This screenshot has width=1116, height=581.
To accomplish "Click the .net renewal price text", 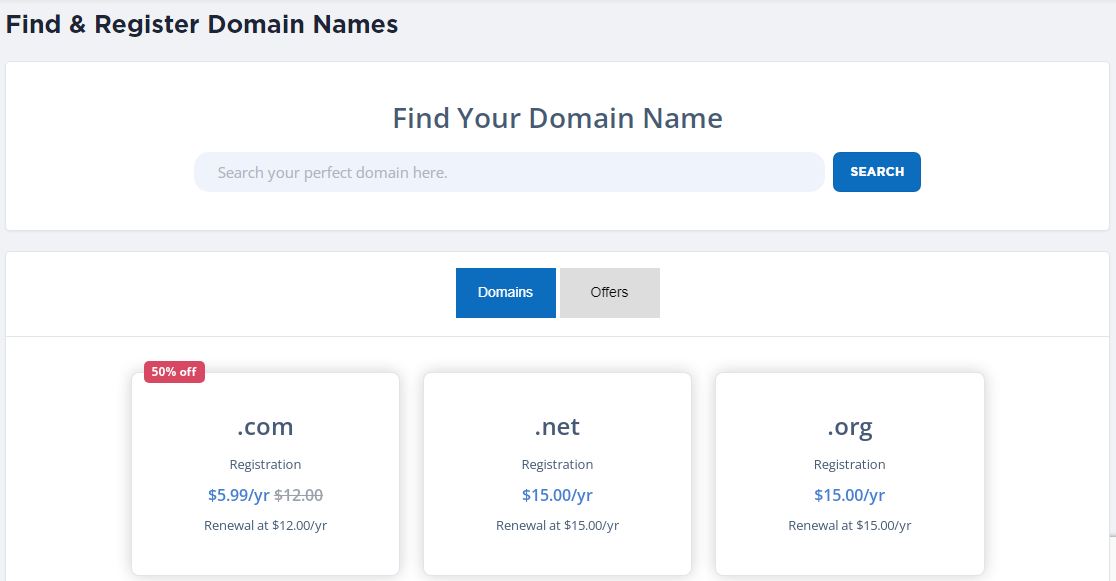I will coord(557,525).
